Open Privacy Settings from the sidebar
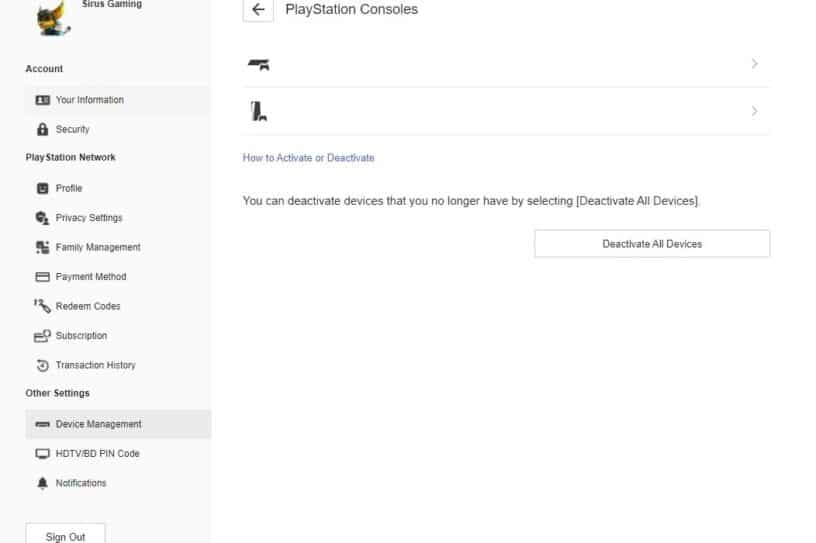 118,218
